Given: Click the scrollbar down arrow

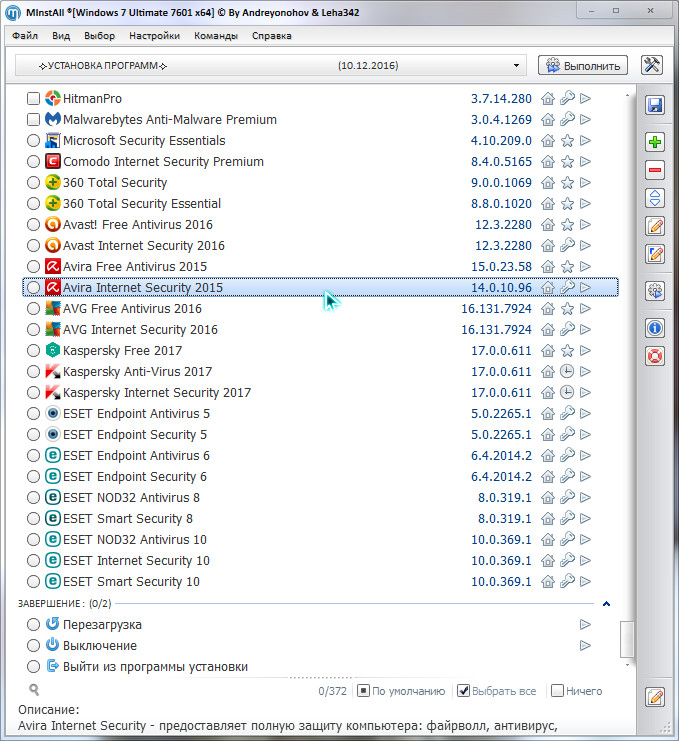Looking at the screenshot, I should pyautogui.click(x=627, y=665).
